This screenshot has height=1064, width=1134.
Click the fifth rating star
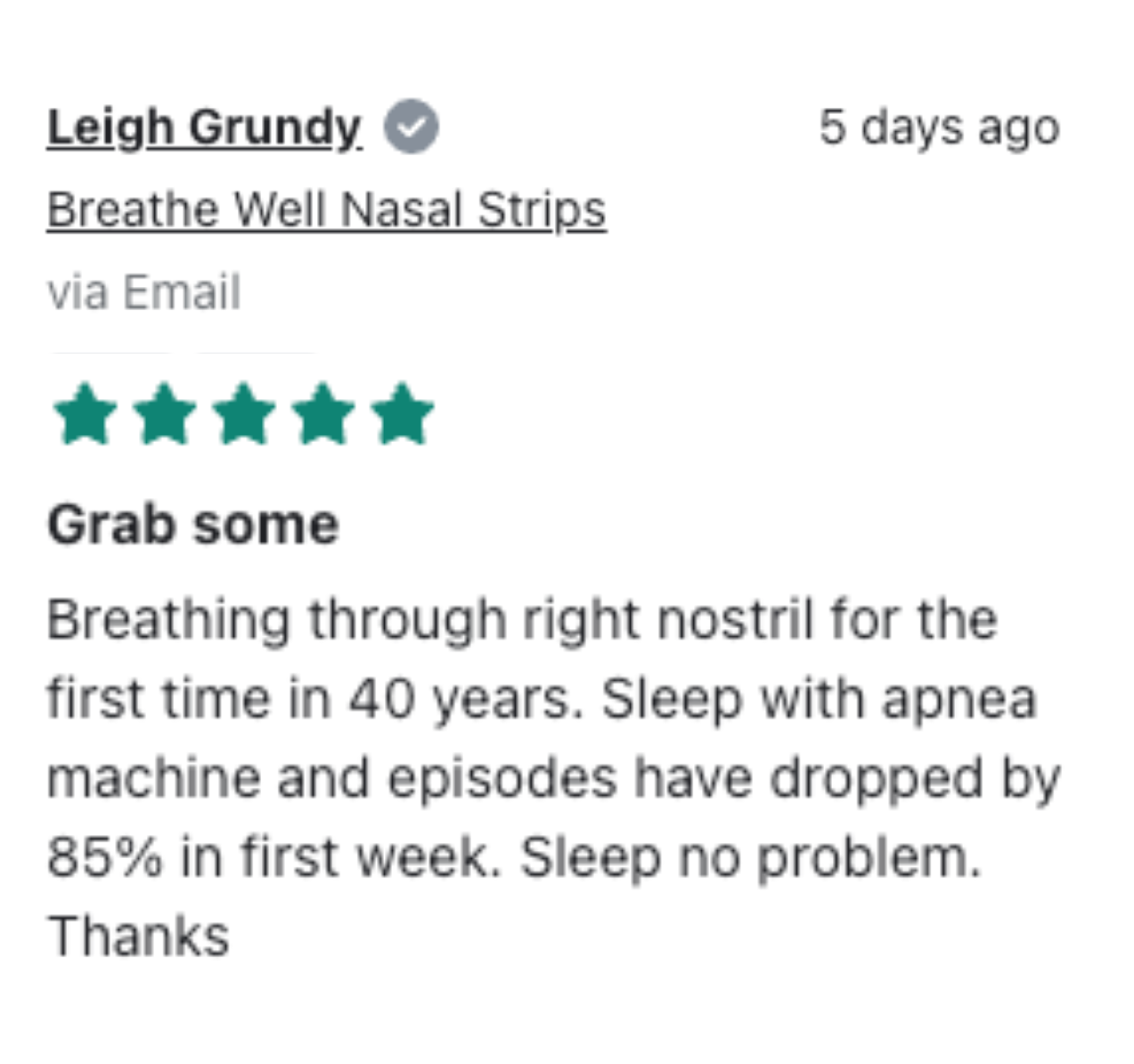(403, 414)
